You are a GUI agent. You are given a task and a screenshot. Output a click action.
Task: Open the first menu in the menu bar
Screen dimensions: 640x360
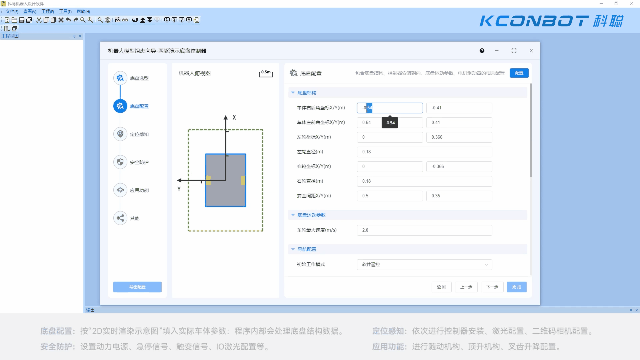(12, 11)
